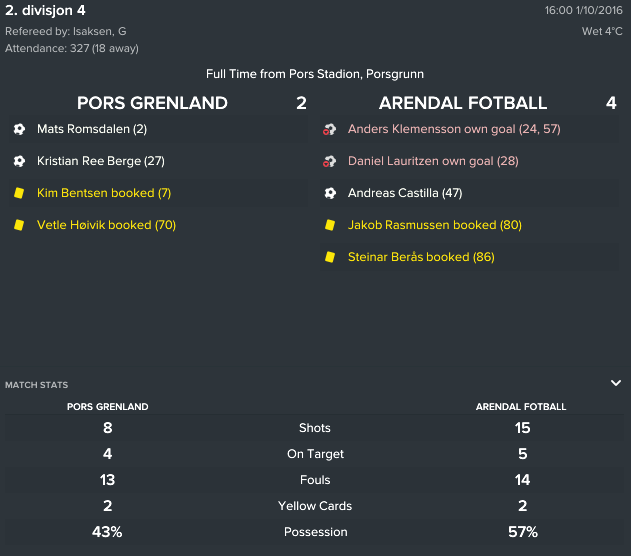Open the Pors Grenland team heading
Viewport: 631px width, 556px height.
coord(153,103)
